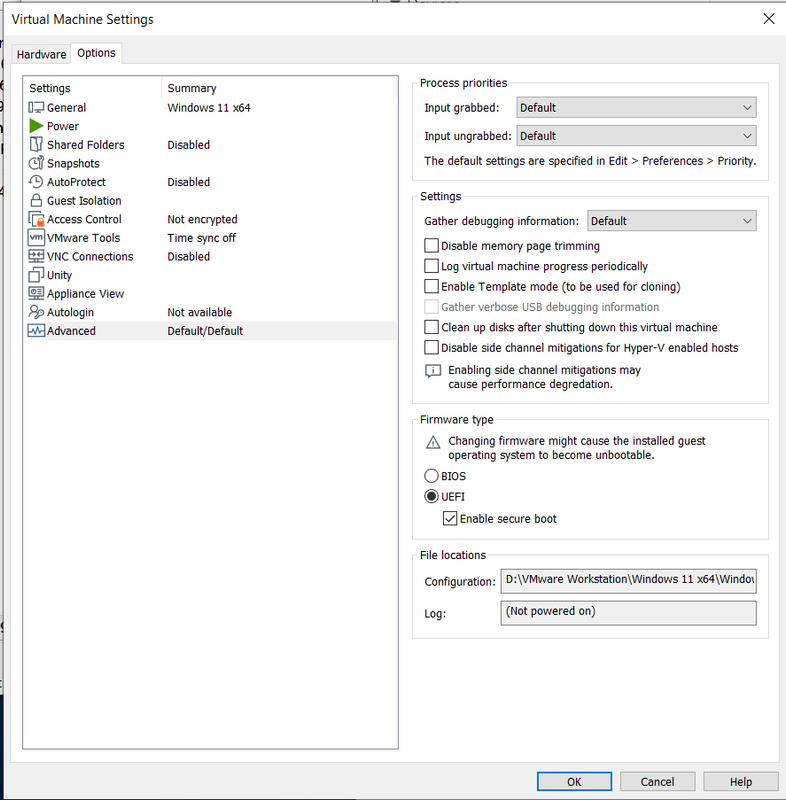
Task: Open Gather debugging information dropdown
Action: (672, 221)
